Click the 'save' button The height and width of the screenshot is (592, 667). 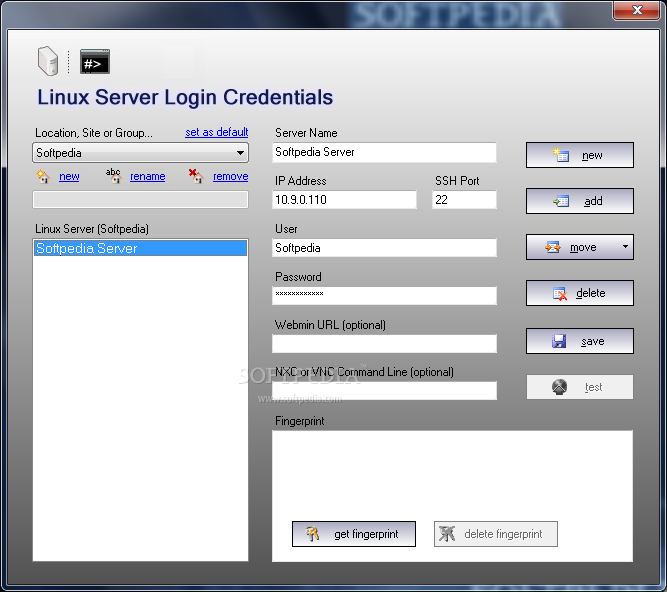(x=580, y=341)
